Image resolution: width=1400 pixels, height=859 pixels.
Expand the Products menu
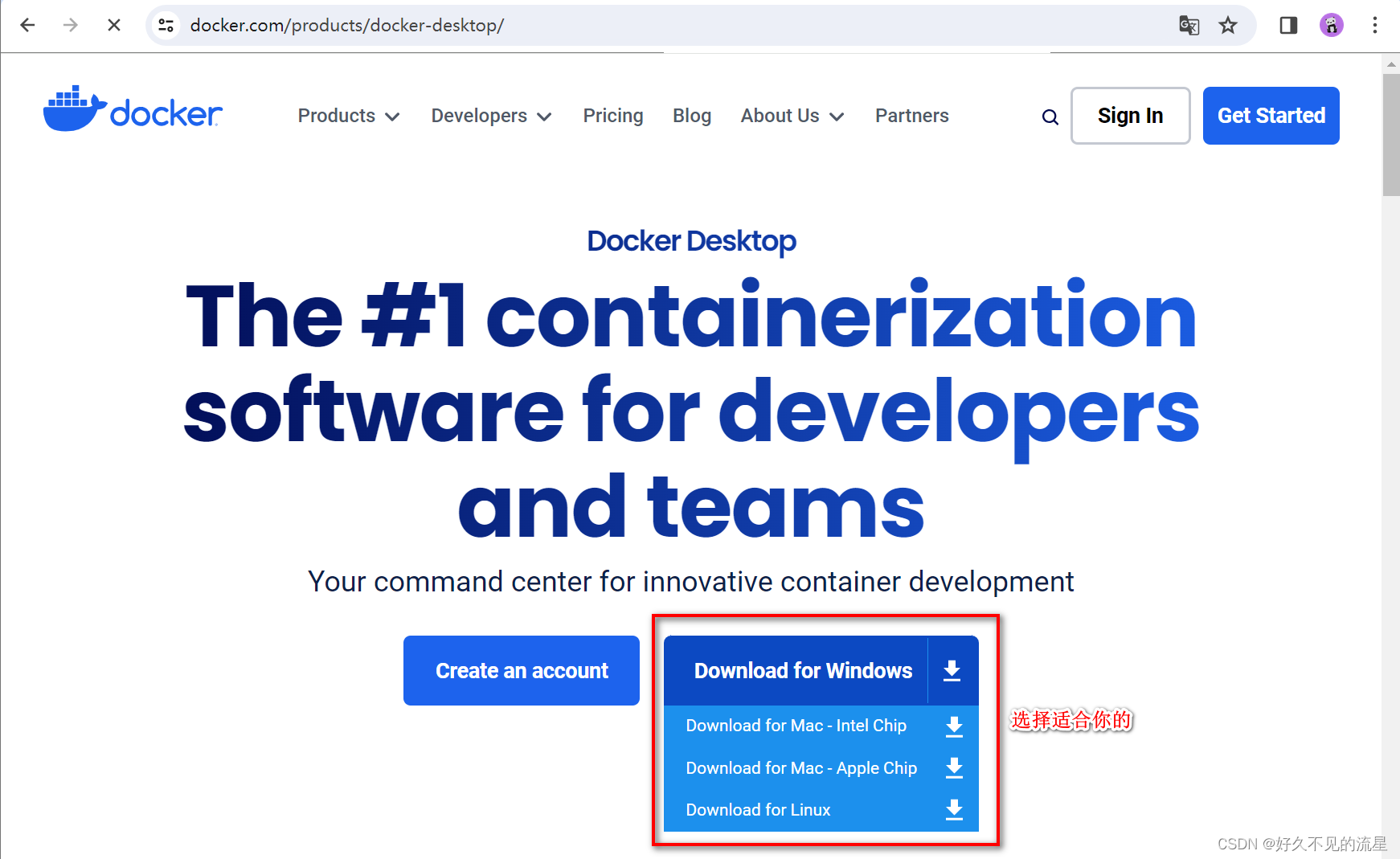(x=349, y=116)
